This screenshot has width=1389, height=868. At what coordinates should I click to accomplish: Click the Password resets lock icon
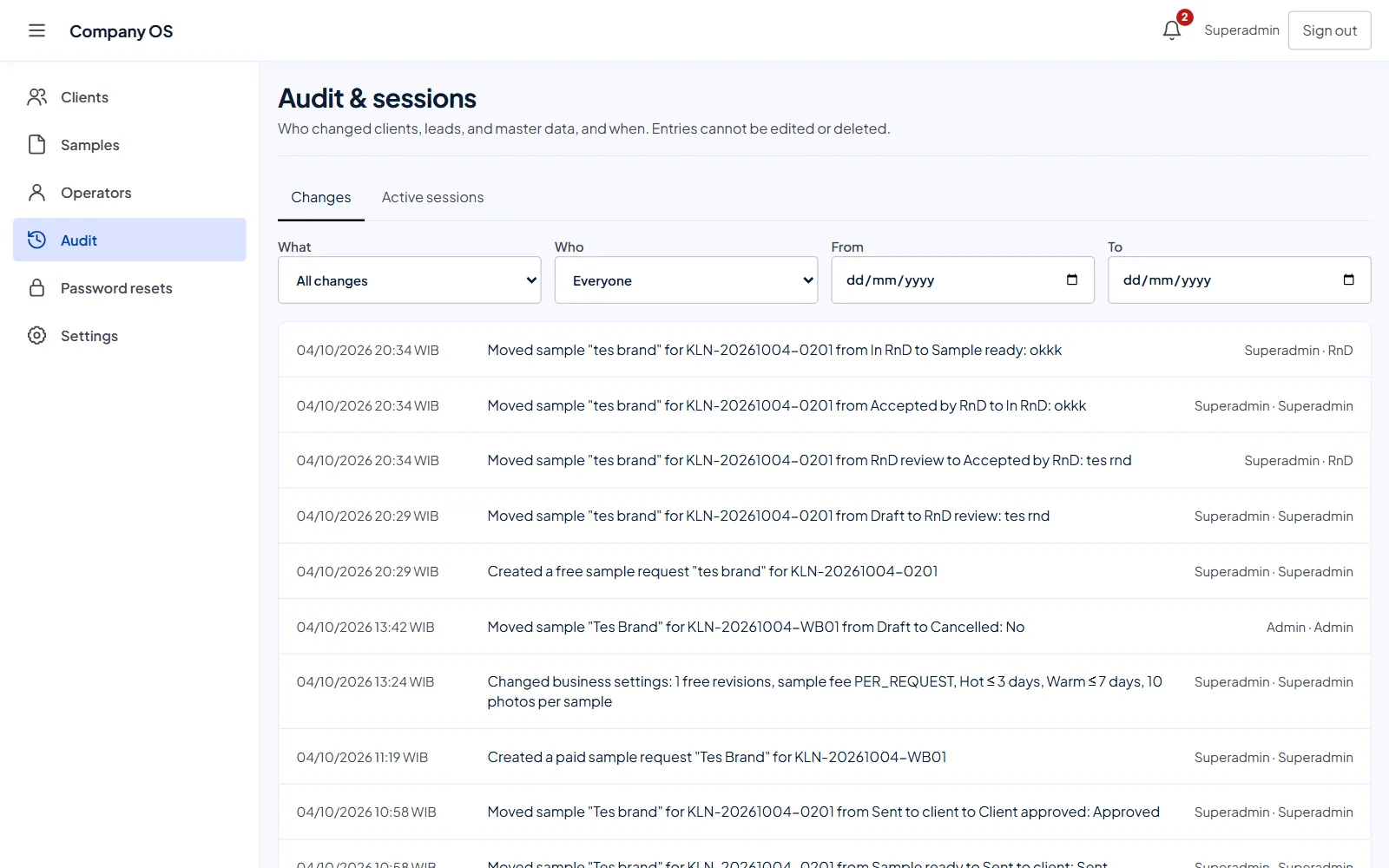[36, 287]
